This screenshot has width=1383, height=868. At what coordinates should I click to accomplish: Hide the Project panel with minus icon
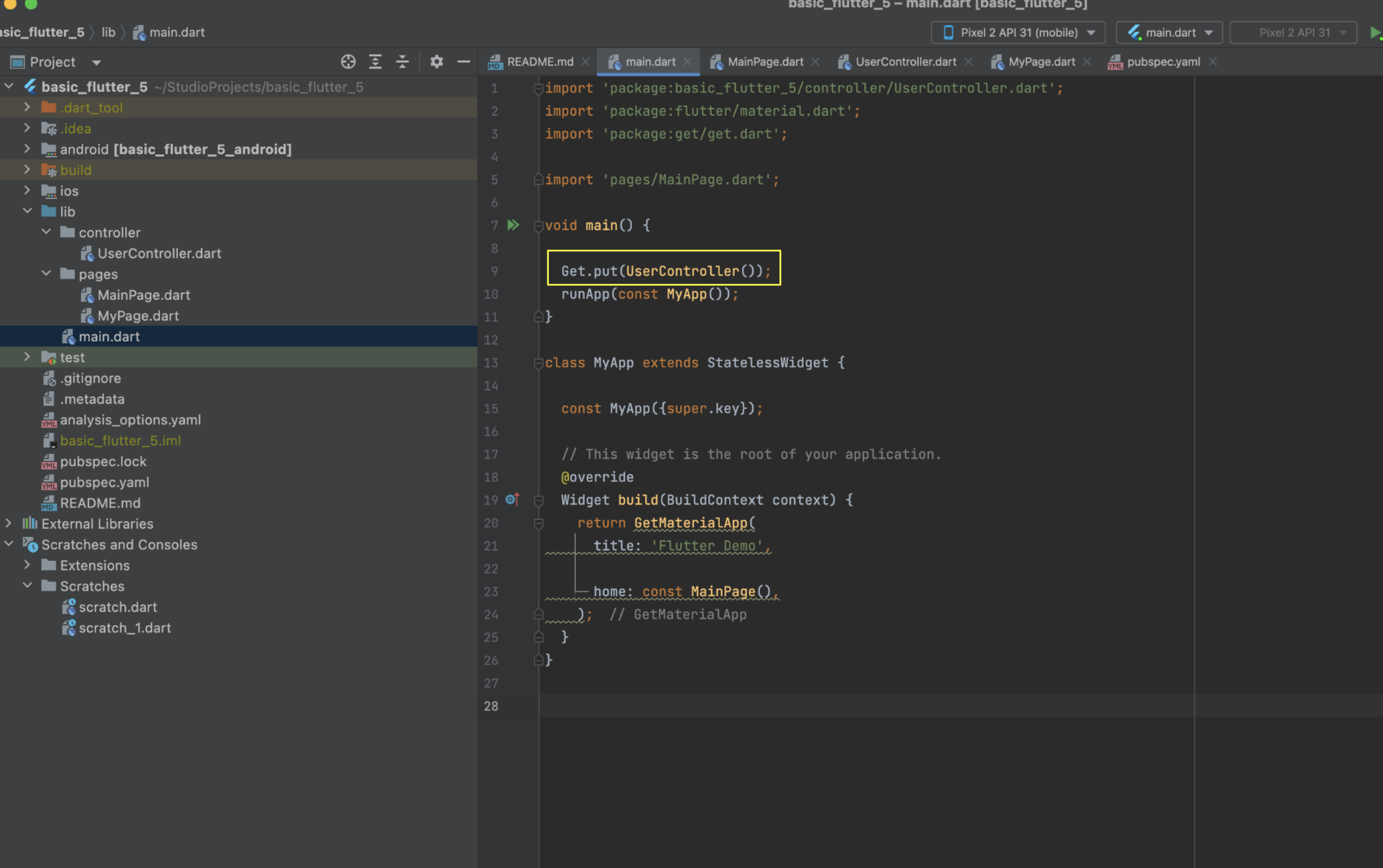tap(463, 62)
